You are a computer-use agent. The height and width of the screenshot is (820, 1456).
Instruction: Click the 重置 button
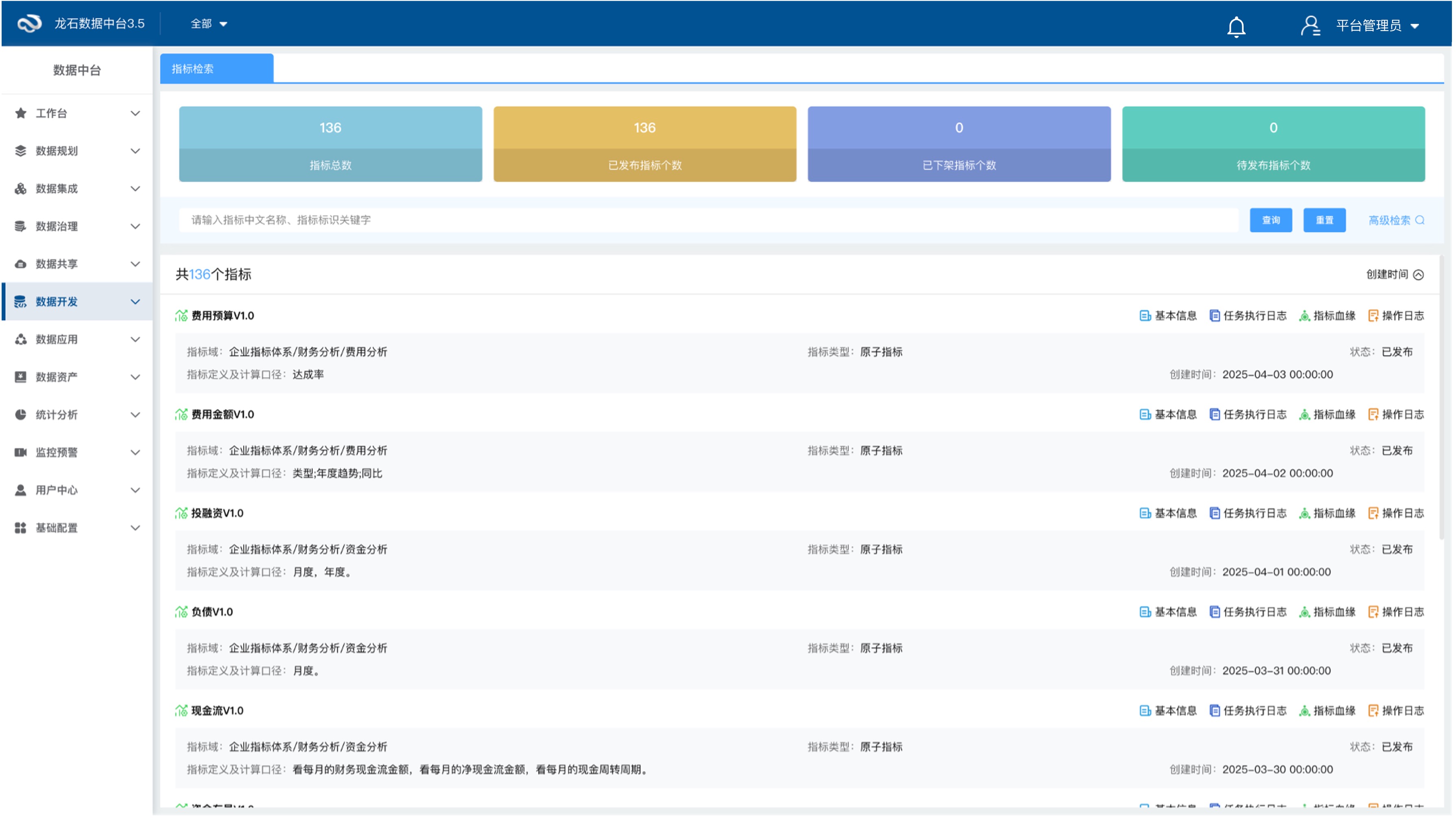1324,220
